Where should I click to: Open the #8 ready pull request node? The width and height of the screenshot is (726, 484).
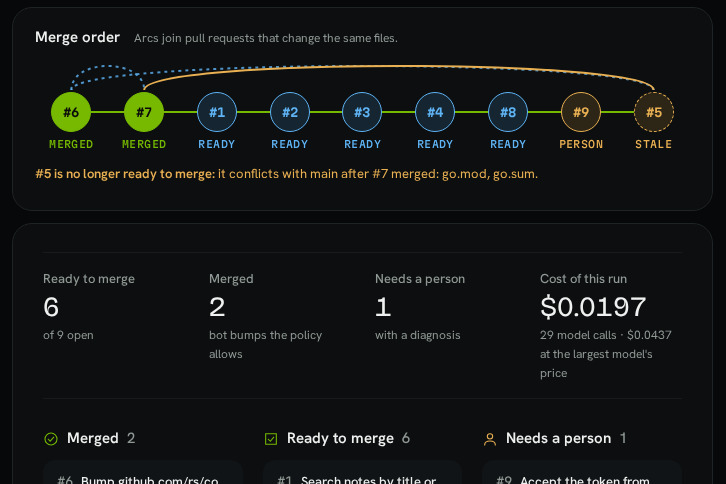pyautogui.click(x=508, y=112)
